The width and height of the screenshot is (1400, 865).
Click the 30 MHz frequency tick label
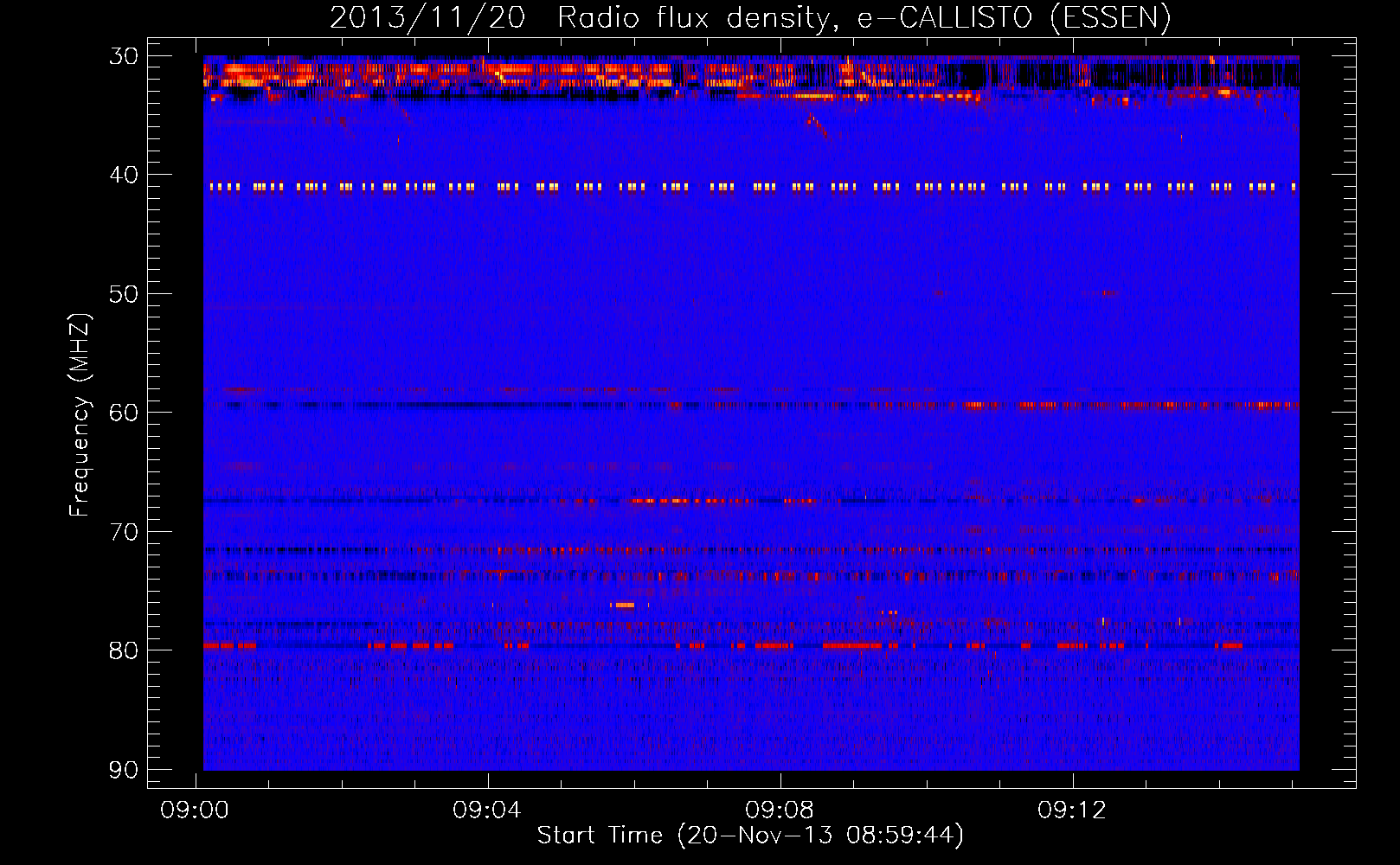[124, 56]
